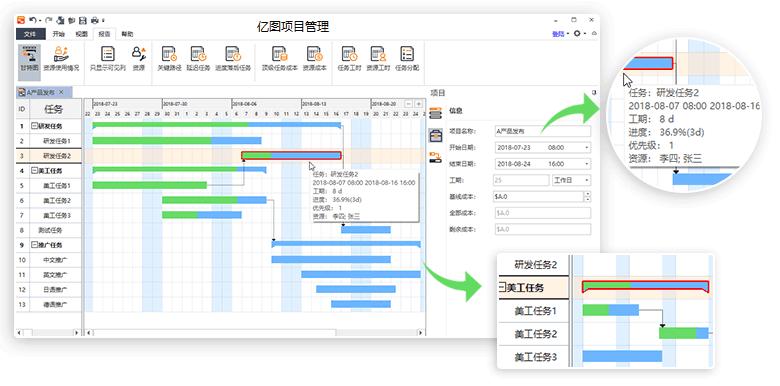This screenshot has height=386, width=780.
Task: Open the 资源使用情况 resource usage view
Action: [61, 58]
